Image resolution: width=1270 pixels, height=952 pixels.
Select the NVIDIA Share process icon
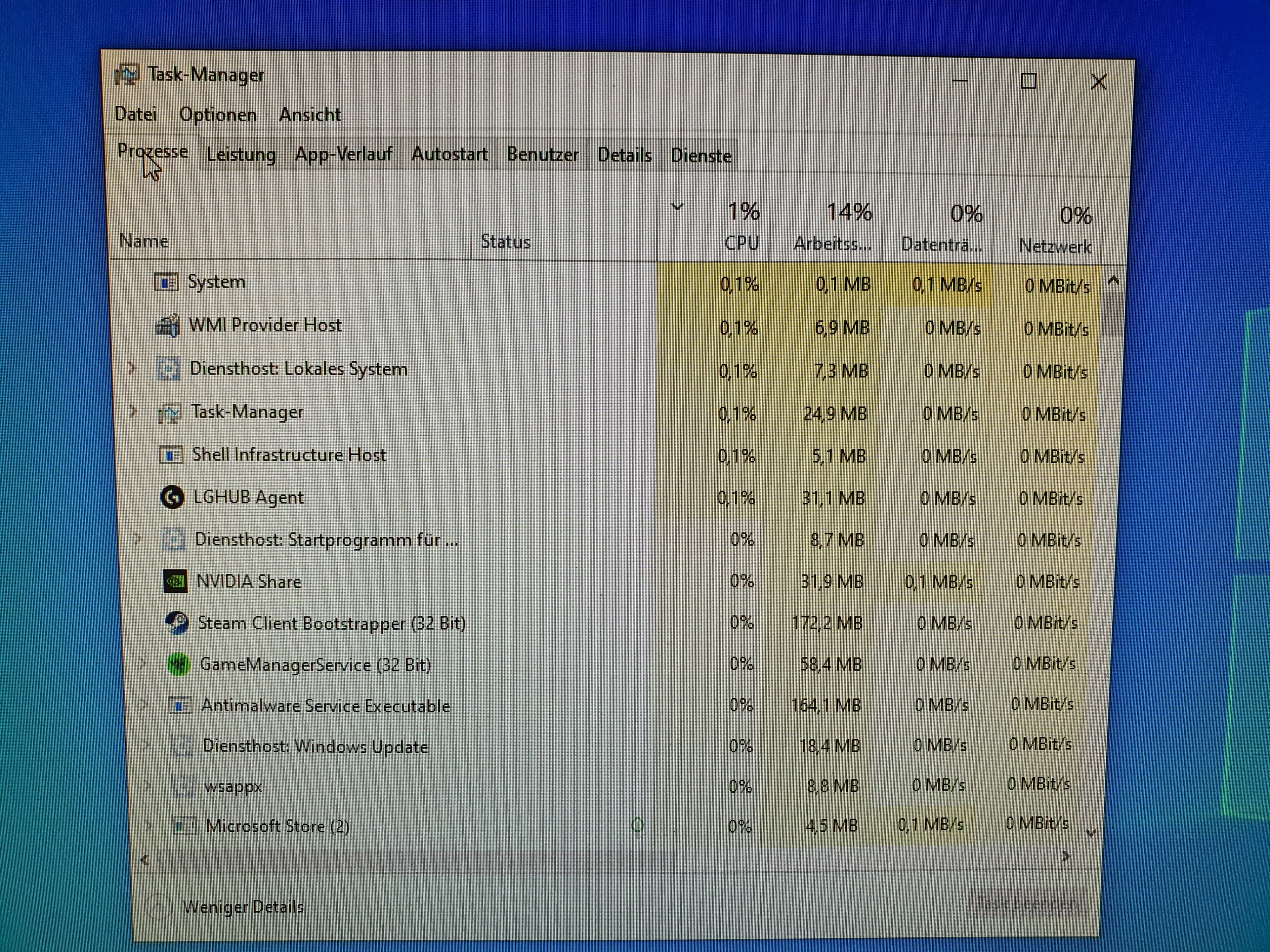pyautogui.click(x=175, y=581)
